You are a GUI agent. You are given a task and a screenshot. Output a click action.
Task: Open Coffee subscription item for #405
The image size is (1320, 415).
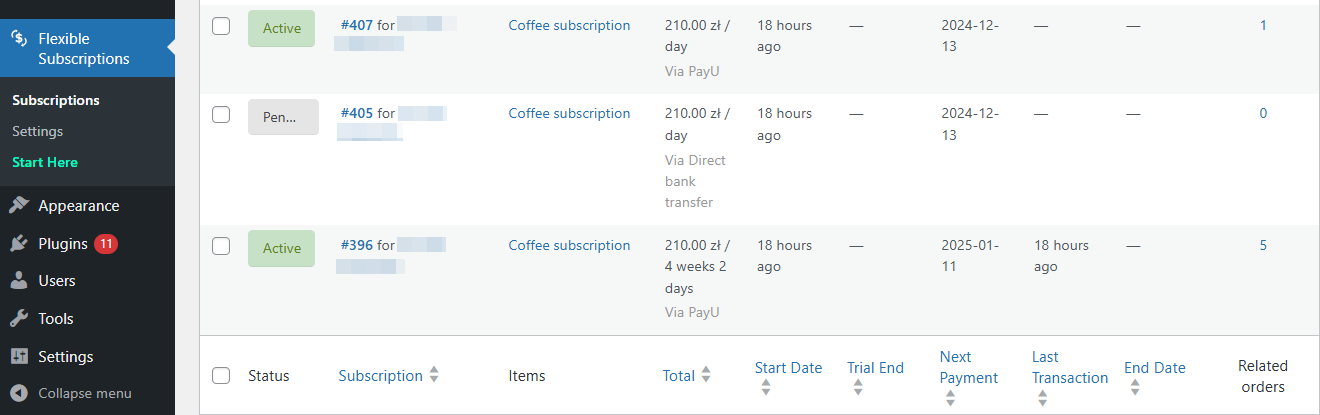(x=569, y=113)
